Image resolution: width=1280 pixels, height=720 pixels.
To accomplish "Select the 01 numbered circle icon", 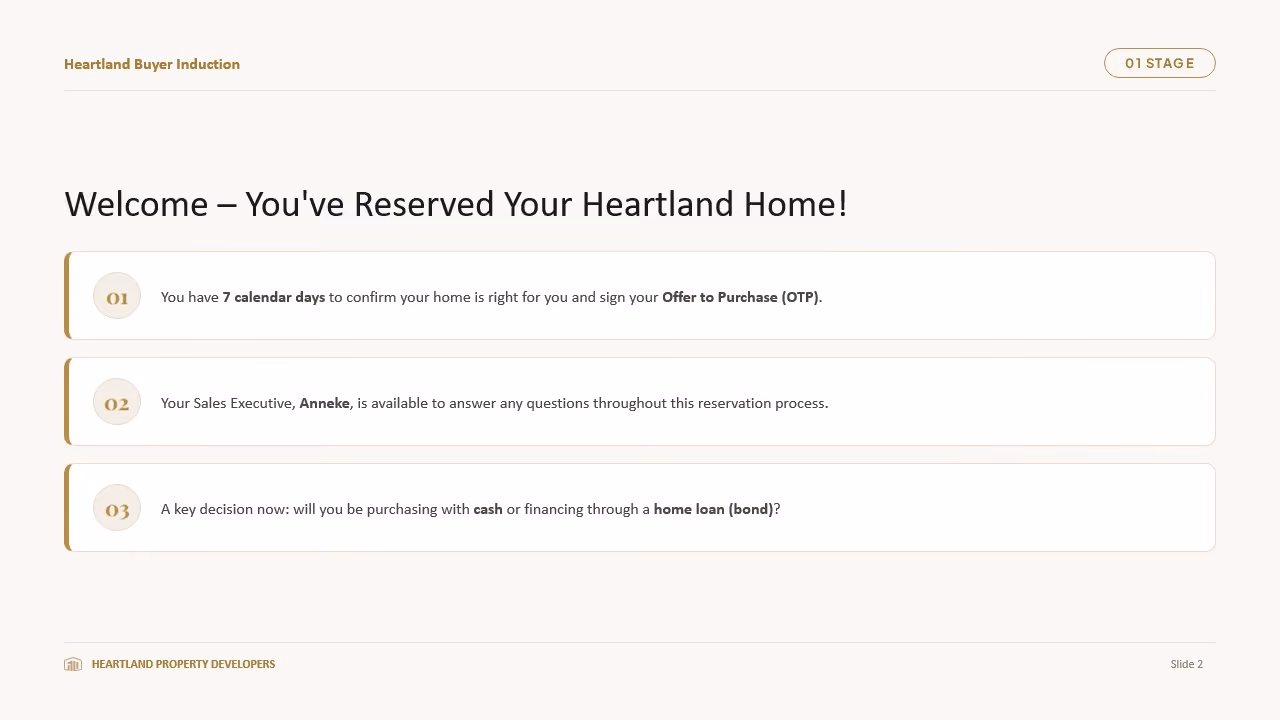I will click(117, 297).
